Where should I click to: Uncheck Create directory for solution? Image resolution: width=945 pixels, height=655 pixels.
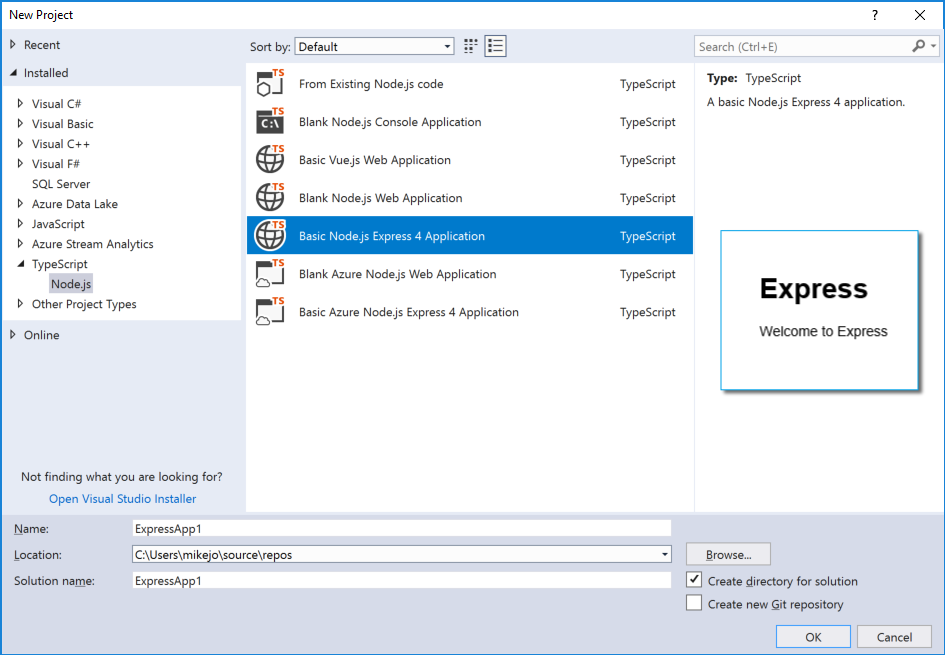point(694,580)
